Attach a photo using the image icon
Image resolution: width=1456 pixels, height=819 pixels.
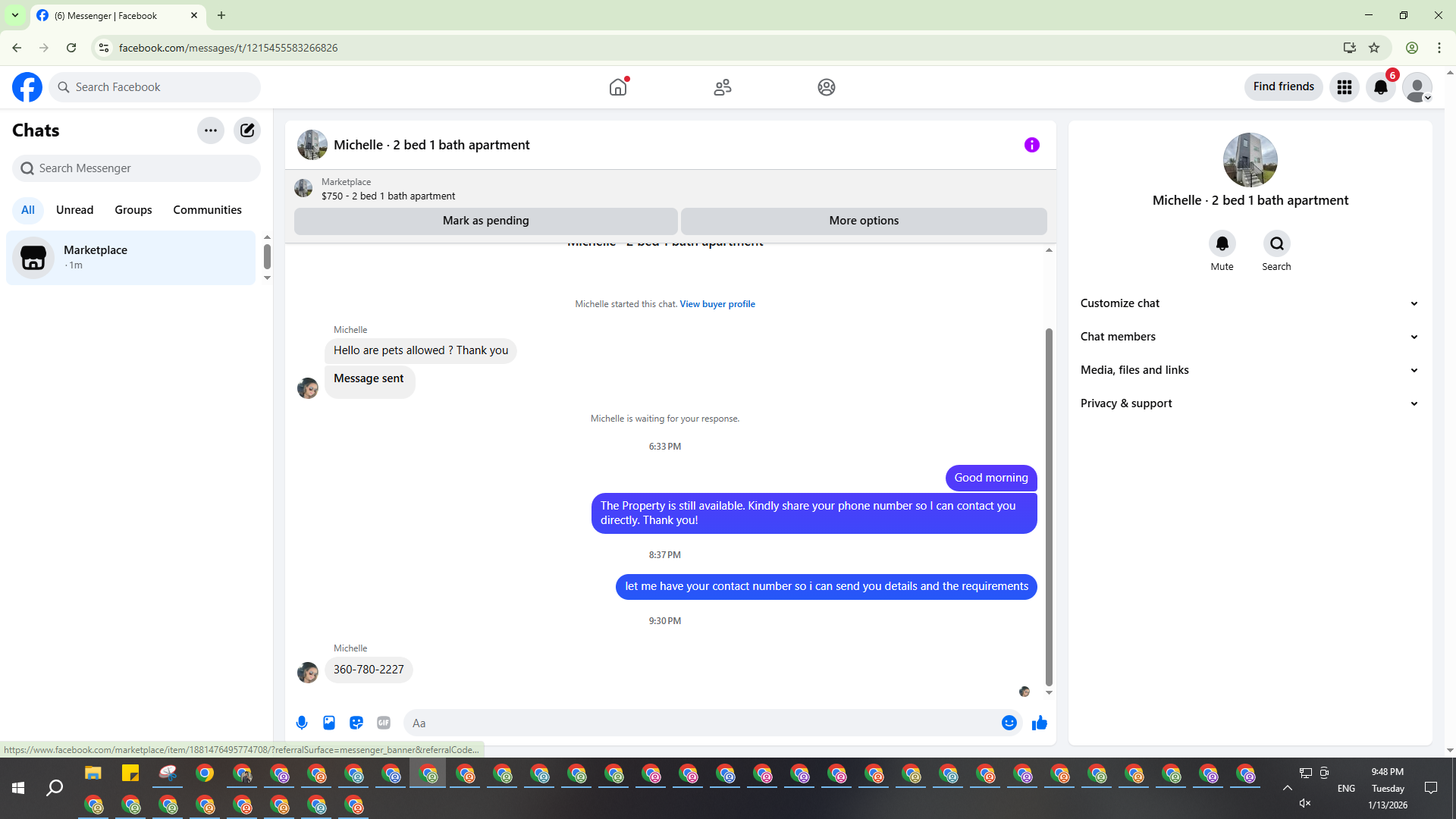pyautogui.click(x=329, y=723)
